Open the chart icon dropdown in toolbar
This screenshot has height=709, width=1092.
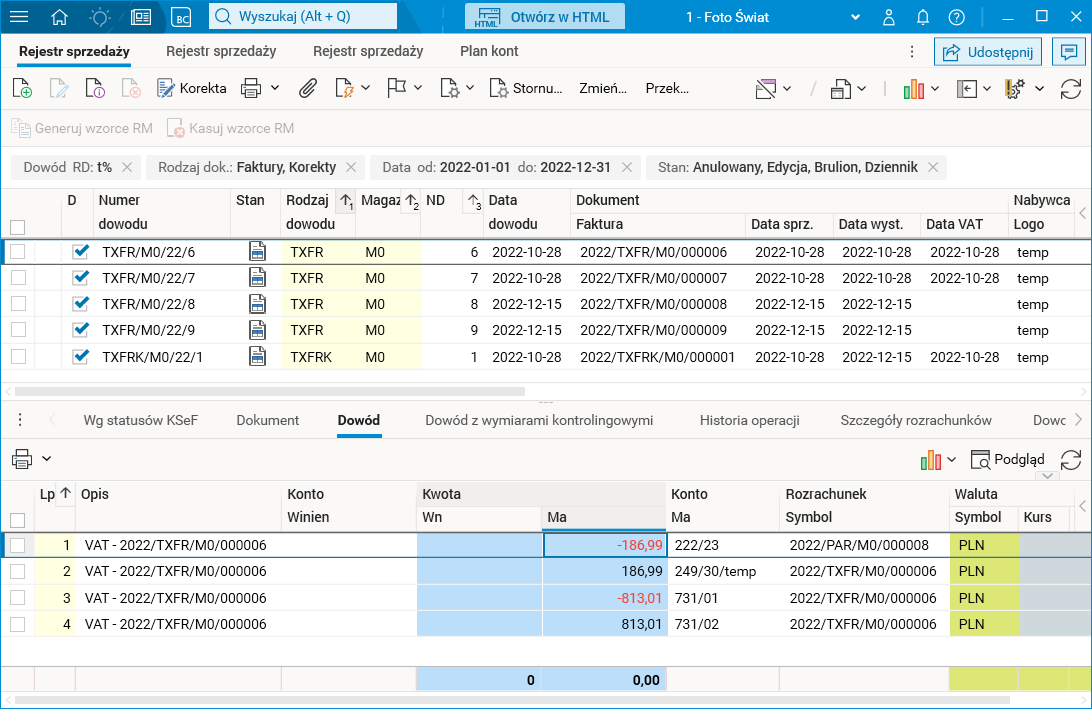tap(934, 88)
